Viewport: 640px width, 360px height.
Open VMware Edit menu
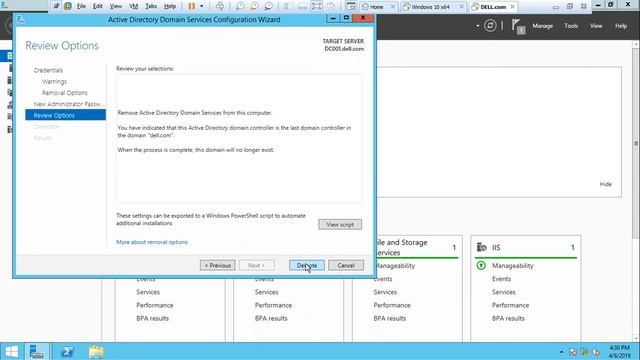click(x=98, y=6)
